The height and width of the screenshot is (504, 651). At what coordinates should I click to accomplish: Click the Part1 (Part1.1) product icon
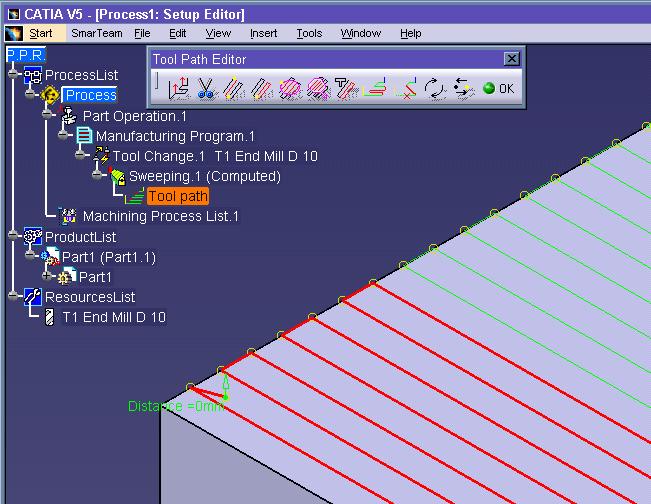[50, 257]
